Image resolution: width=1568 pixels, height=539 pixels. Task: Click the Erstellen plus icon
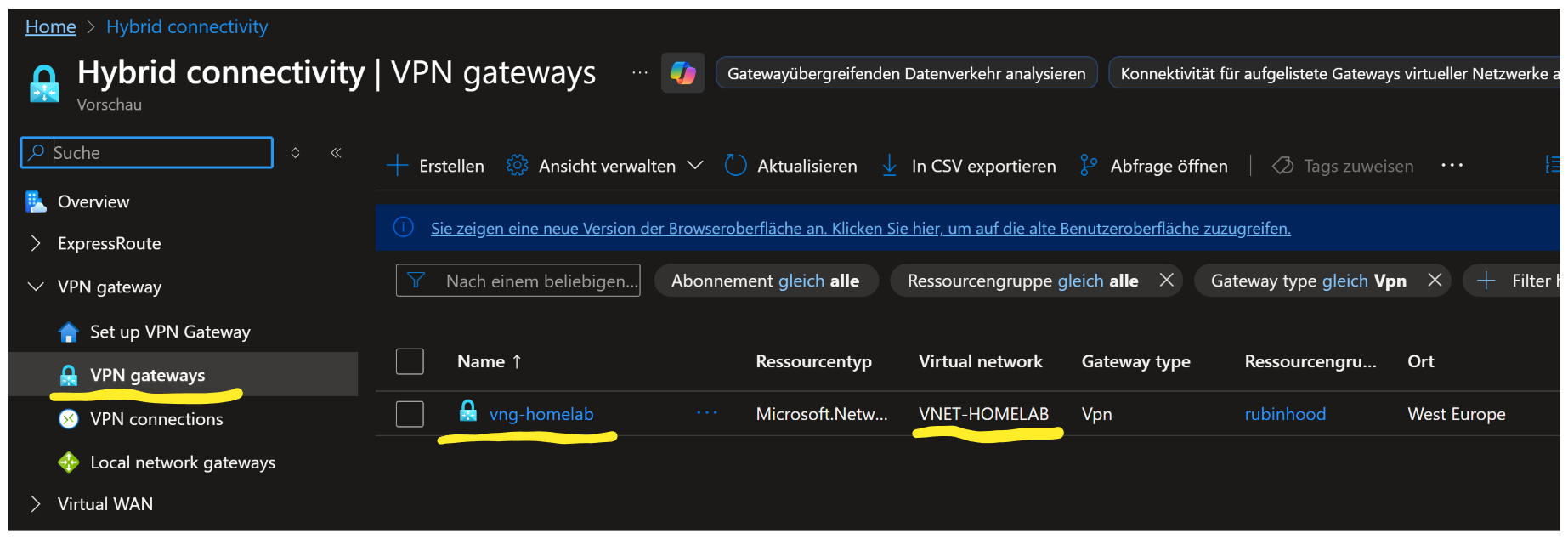coord(397,166)
